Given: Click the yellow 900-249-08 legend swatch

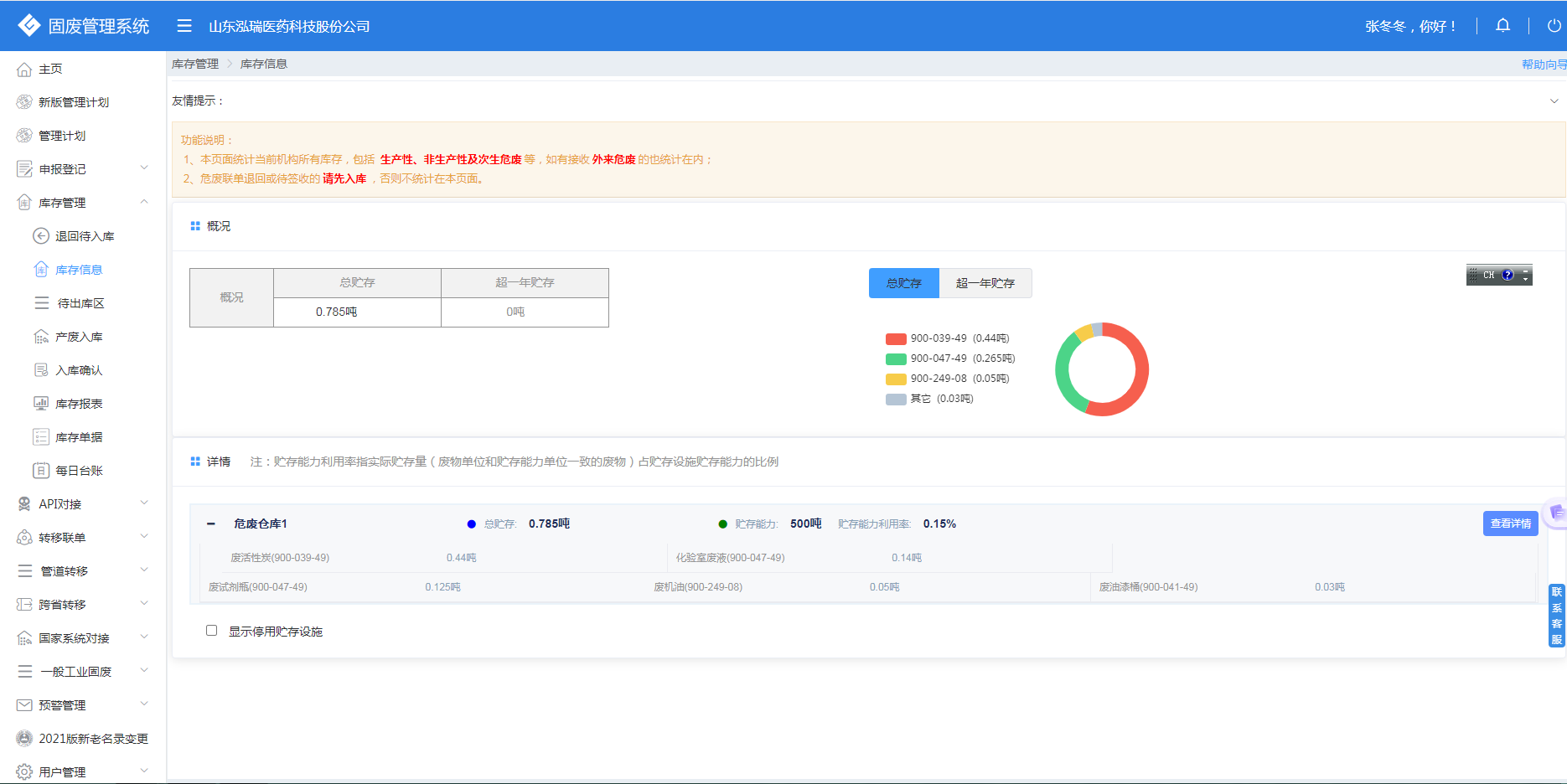Looking at the screenshot, I should pos(896,379).
